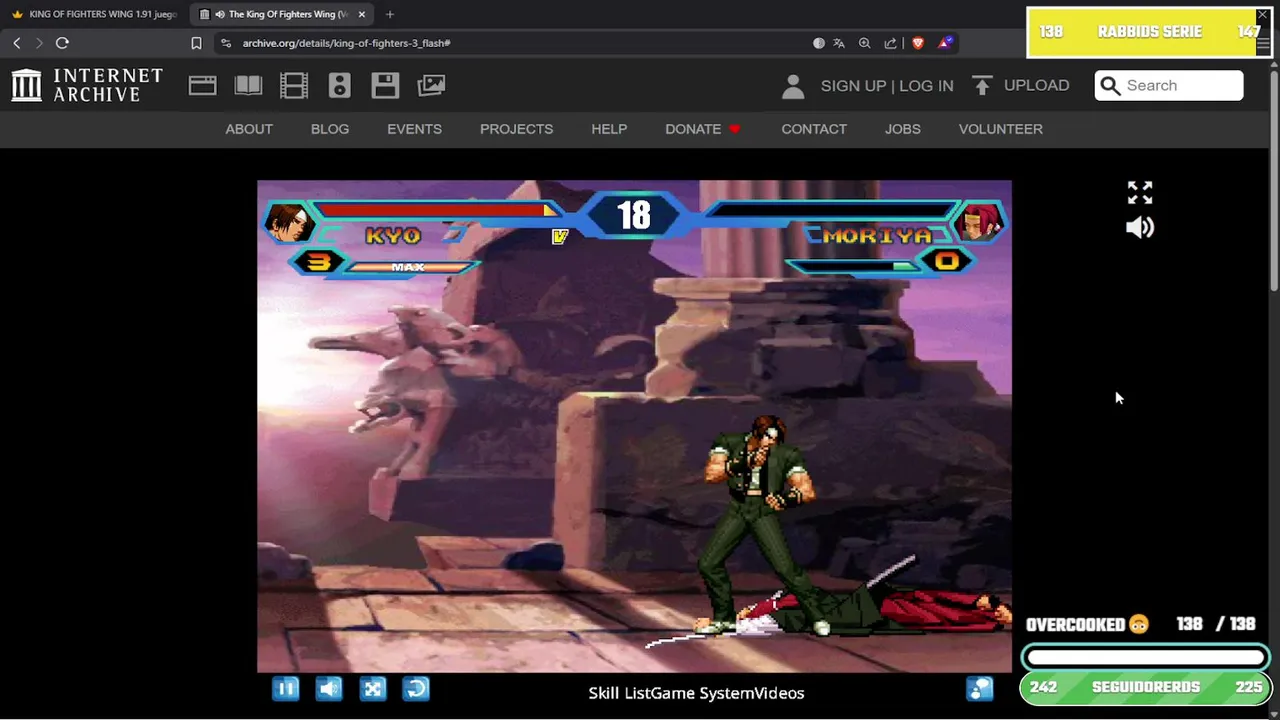Open the Video (film strip) icon

294,86
